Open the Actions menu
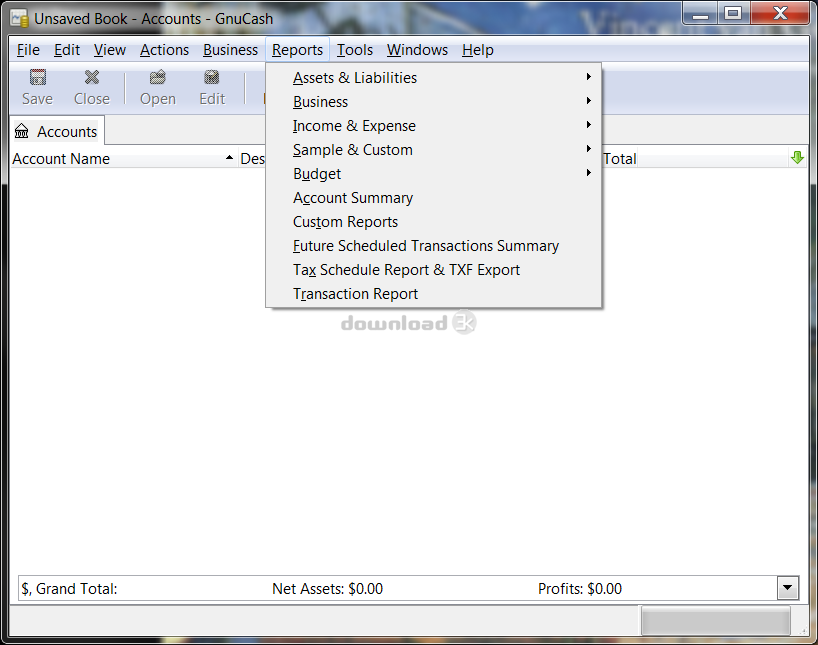 coord(164,50)
